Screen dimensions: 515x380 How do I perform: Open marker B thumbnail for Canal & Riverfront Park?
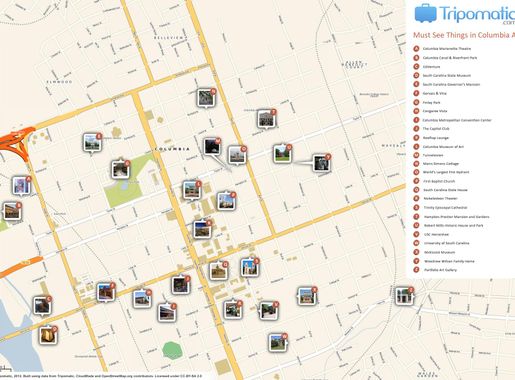(x=12, y=211)
